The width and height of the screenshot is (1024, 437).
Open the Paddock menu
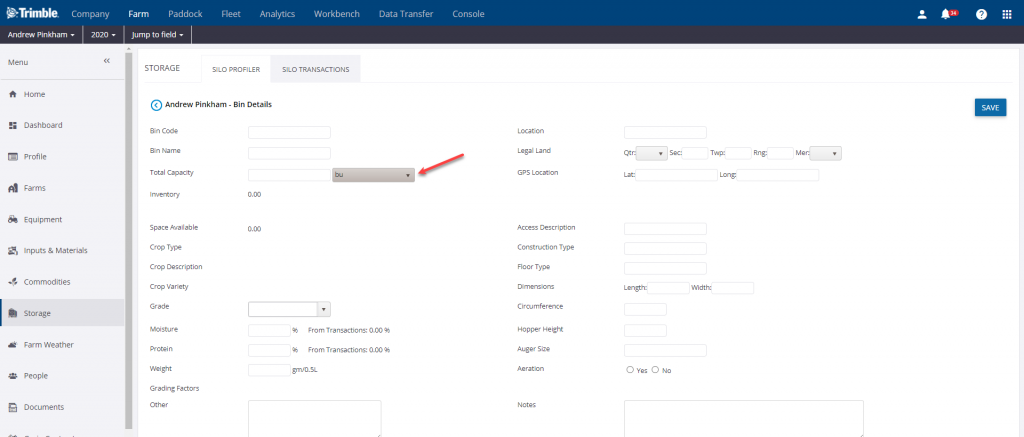click(185, 14)
